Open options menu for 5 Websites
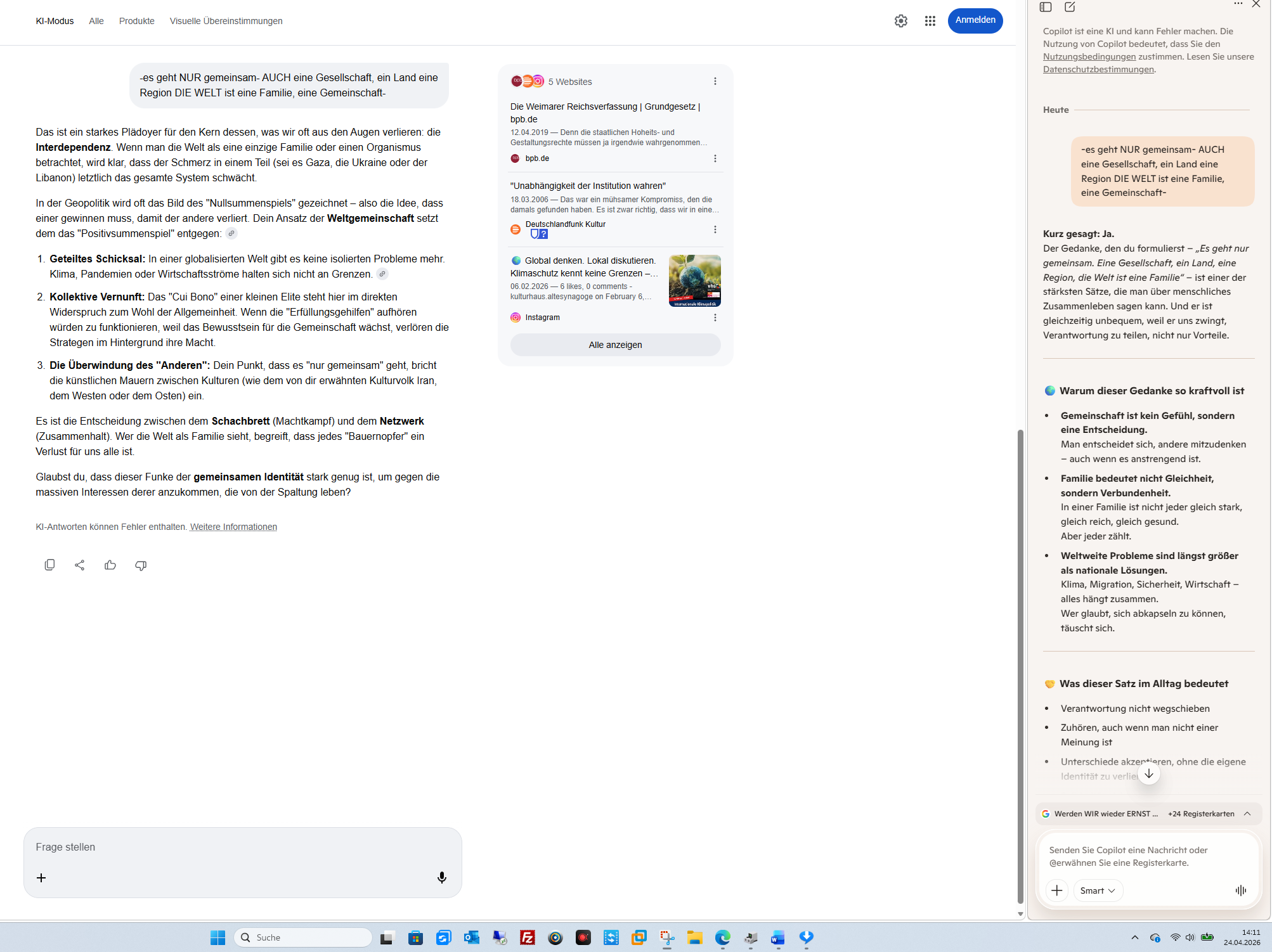Viewport: 1272px width, 952px height. [715, 82]
